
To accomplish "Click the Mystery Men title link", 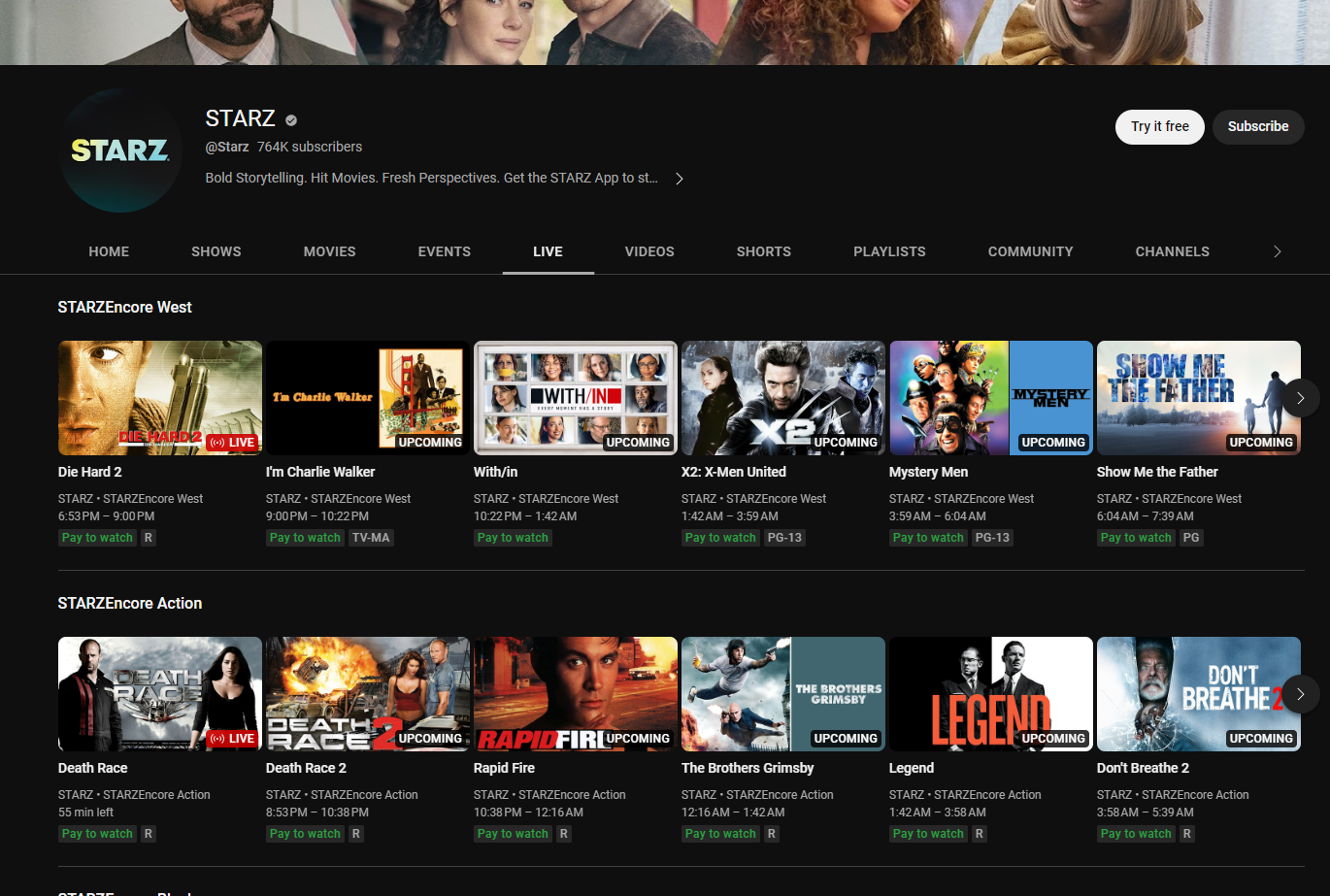I will coord(929,472).
